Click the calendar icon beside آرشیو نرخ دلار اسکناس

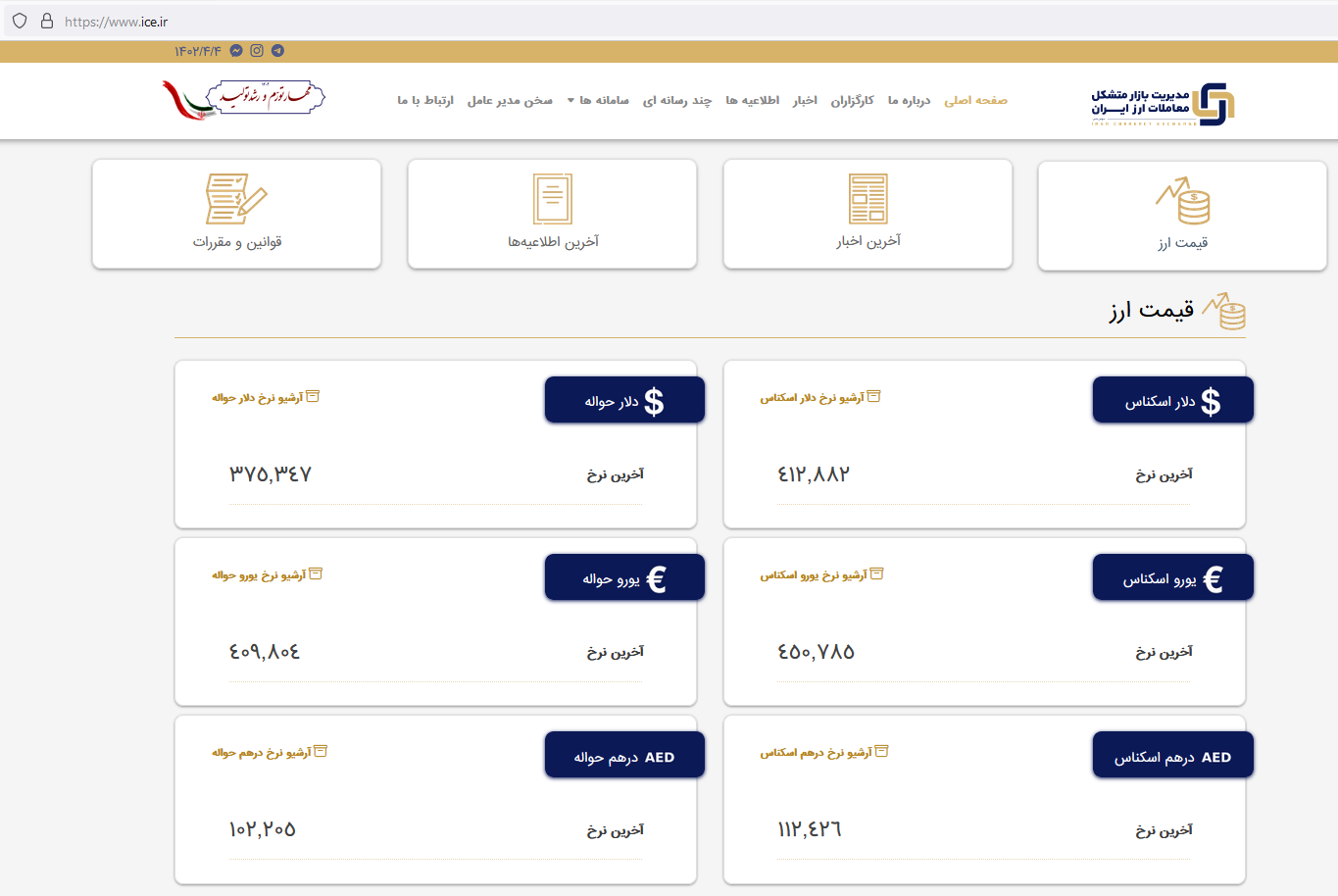[875, 396]
